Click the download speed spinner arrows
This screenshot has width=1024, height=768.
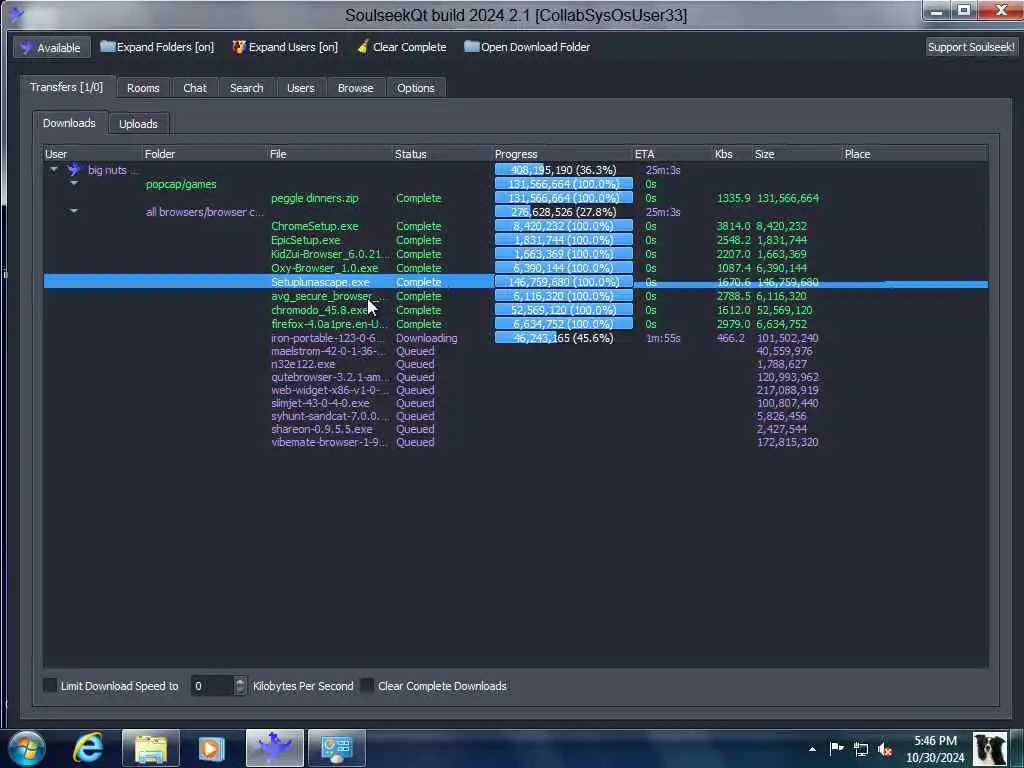tap(240, 686)
